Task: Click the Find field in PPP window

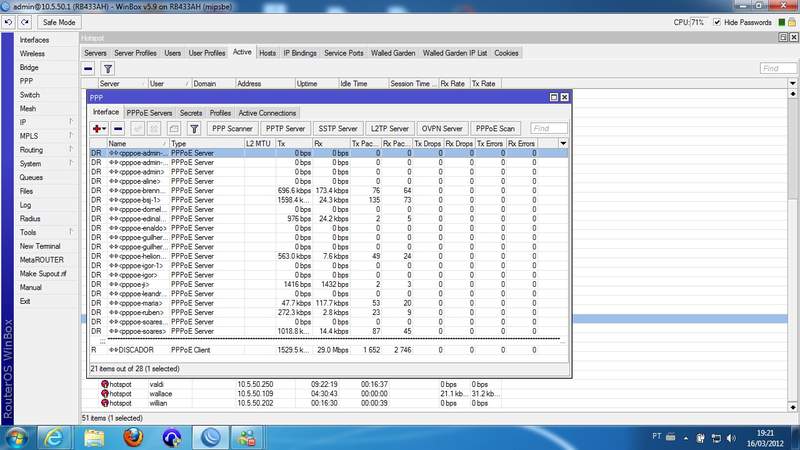Action: 549,129
